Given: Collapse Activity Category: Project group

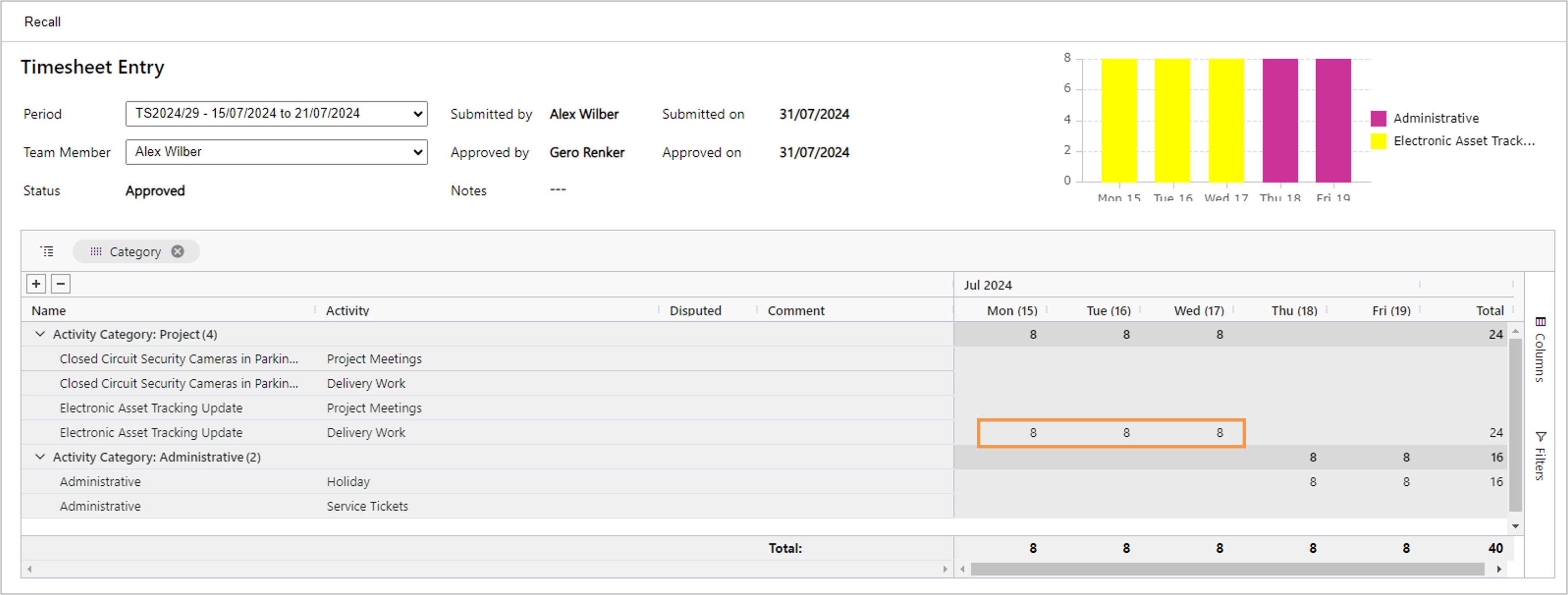Looking at the screenshot, I should pos(40,334).
